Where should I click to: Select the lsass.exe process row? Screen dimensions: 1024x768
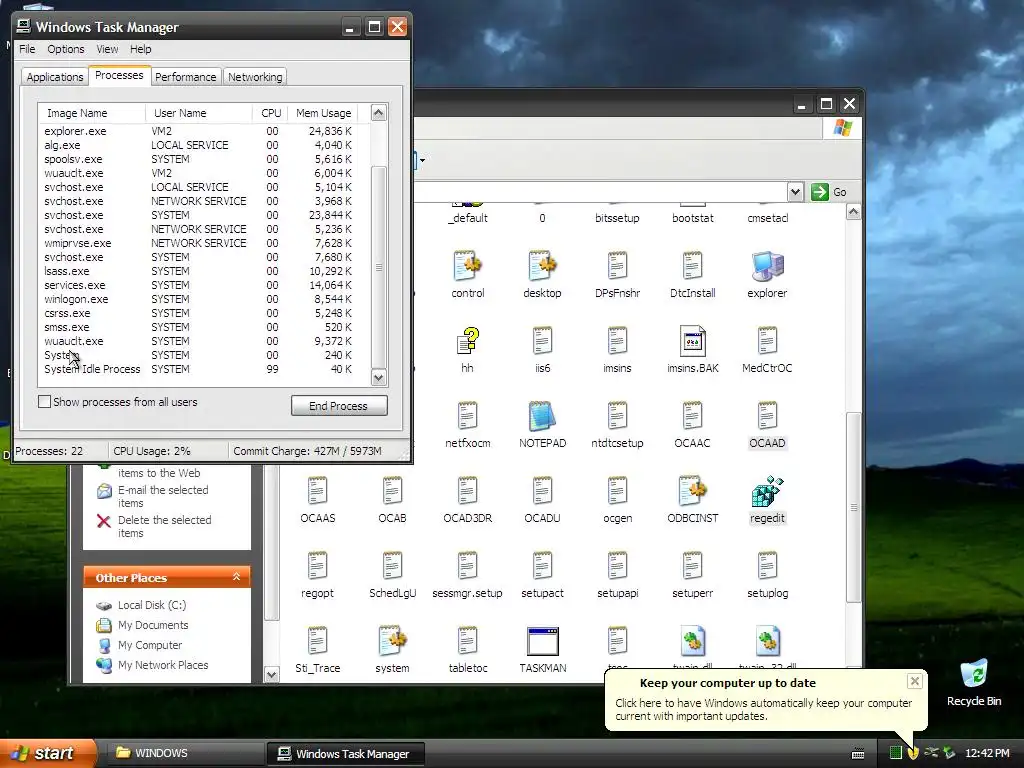(204, 271)
